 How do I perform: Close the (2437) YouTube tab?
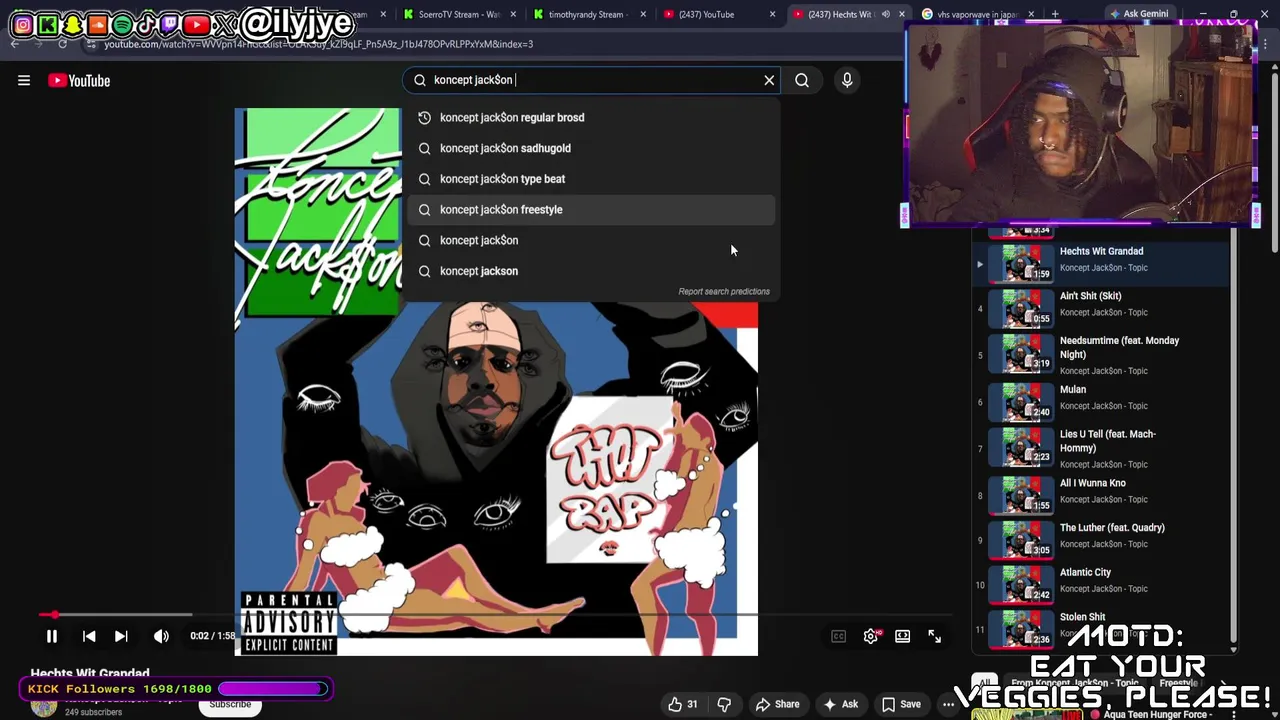773,14
